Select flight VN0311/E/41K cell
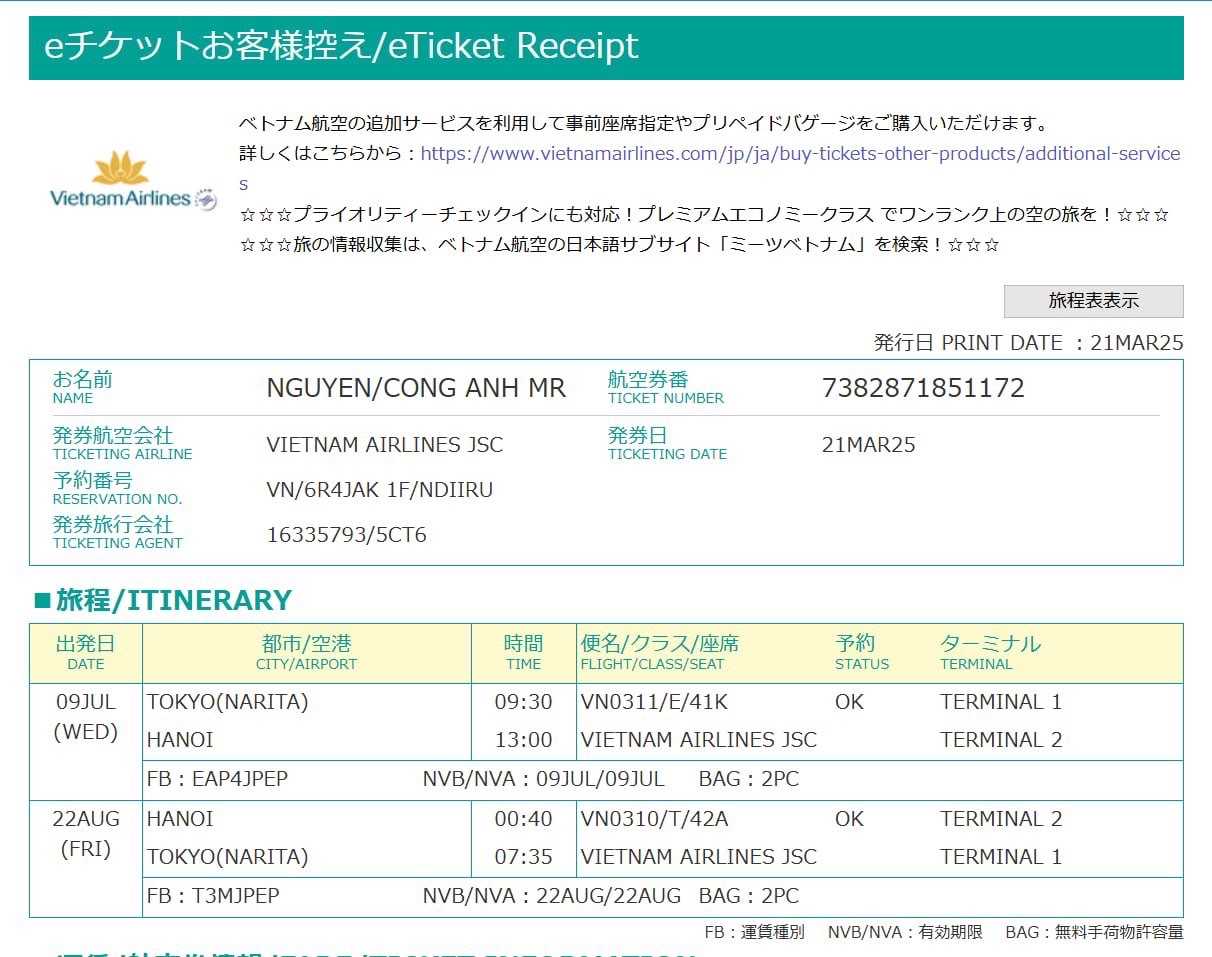The height and width of the screenshot is (957, 1212). pyautogui.click(x=654, y=702)
